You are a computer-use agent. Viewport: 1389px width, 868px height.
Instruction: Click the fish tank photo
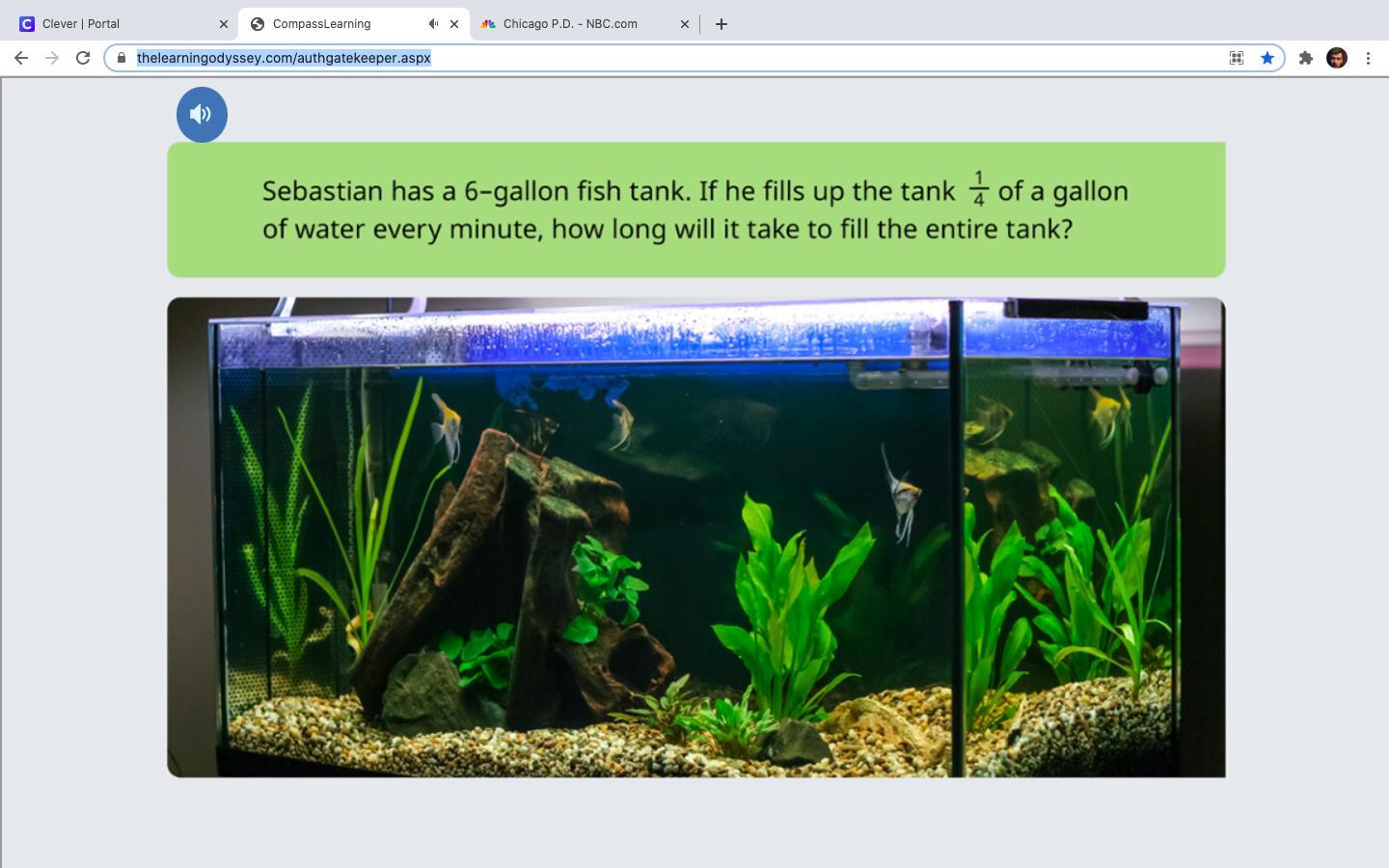point(696,537)
